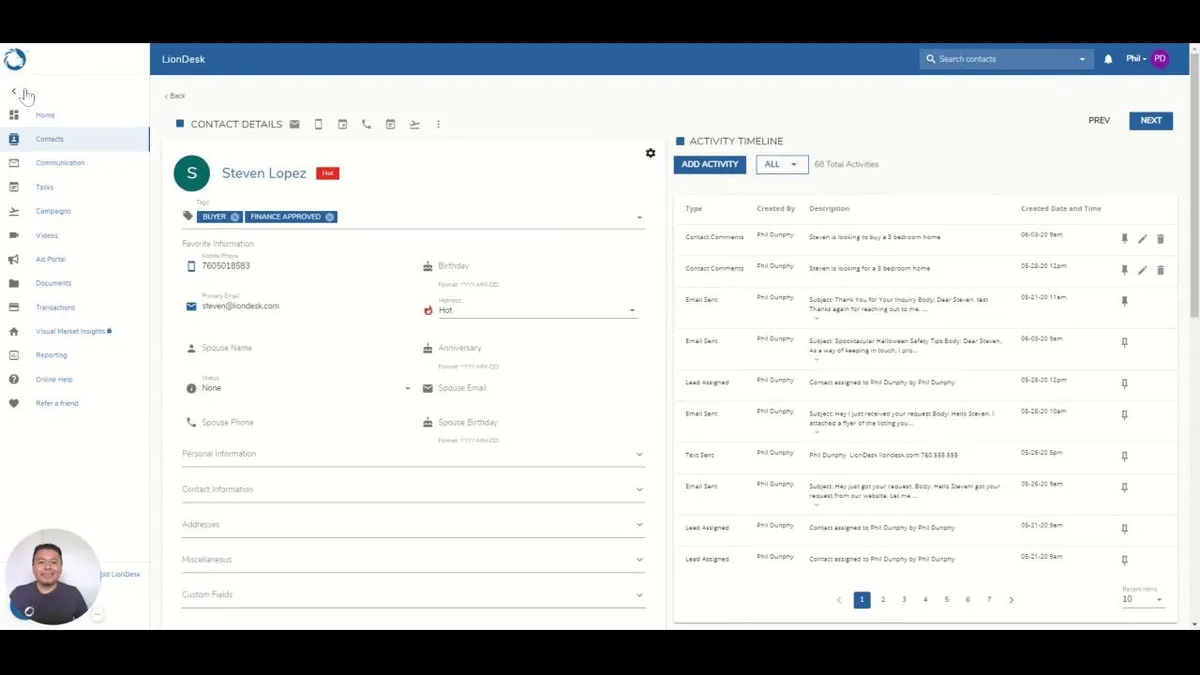
Task: Click the mobile text icon in Contact Details
Action: pos(319,125)
